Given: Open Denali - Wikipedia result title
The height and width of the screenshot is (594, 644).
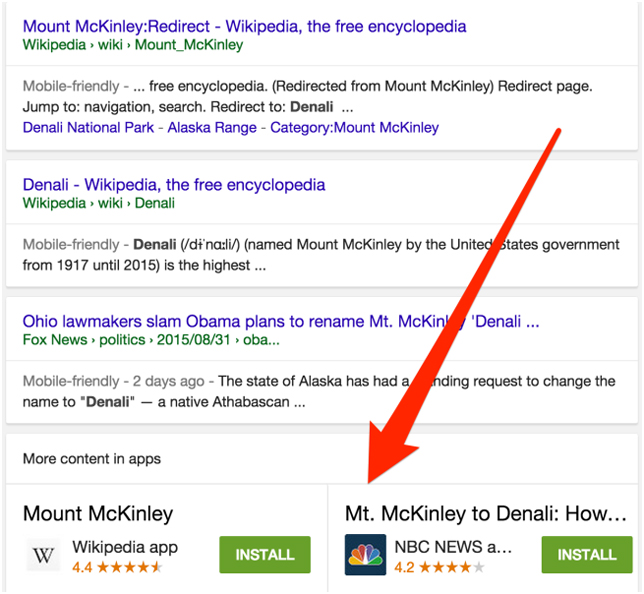Looking at the screenshot, I should [174, 185].
